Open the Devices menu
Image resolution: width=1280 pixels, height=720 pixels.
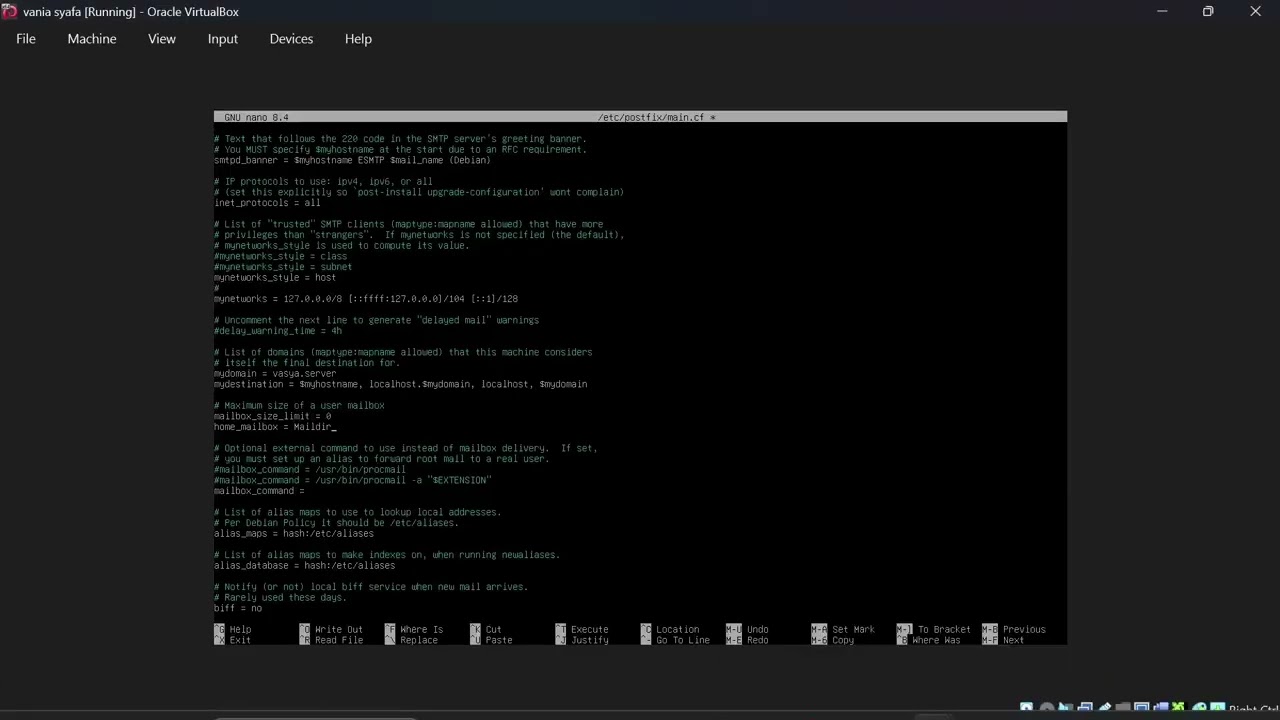coord(291,39)
